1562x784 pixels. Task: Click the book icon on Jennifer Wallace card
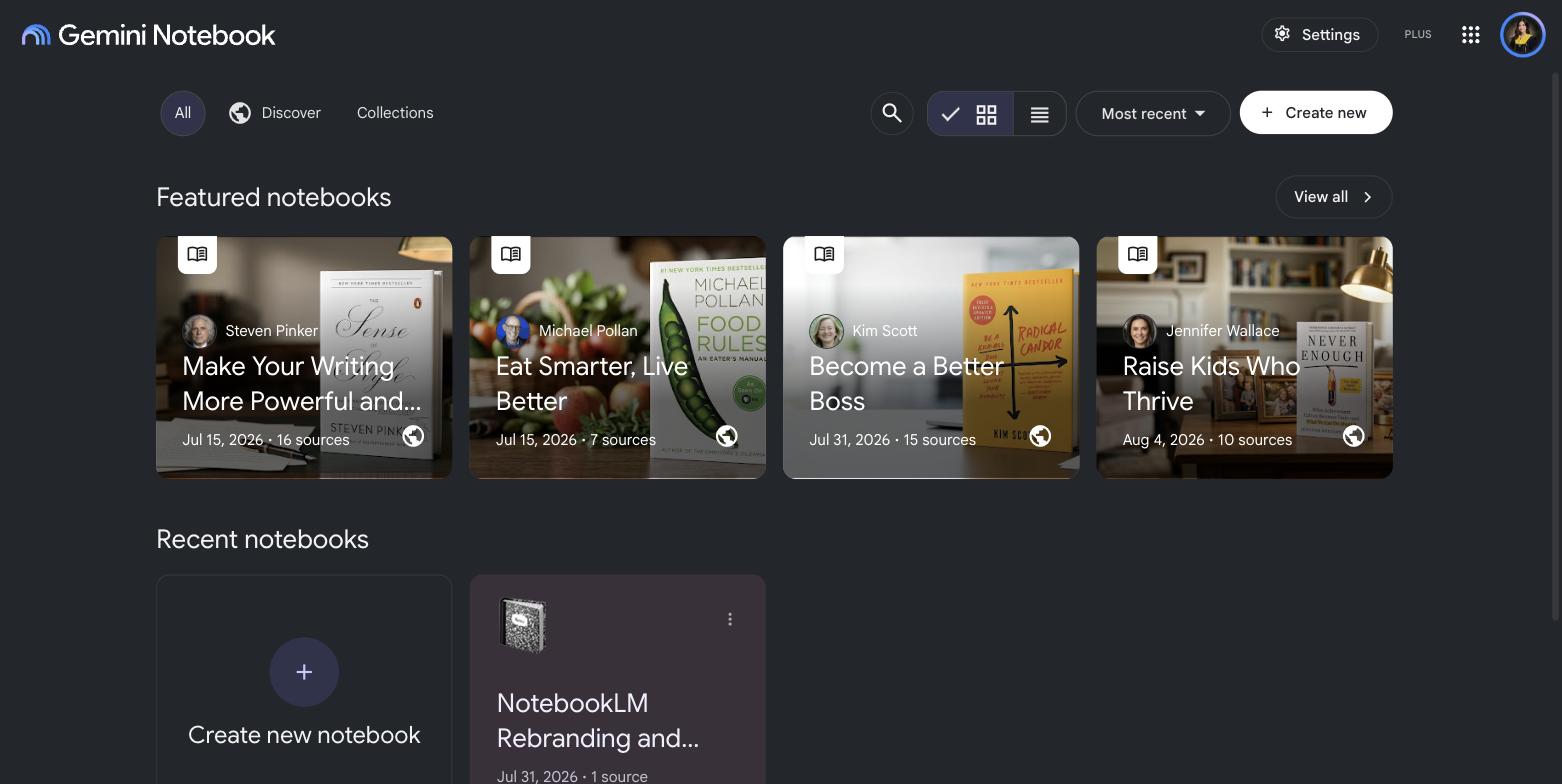(1138, 254)
